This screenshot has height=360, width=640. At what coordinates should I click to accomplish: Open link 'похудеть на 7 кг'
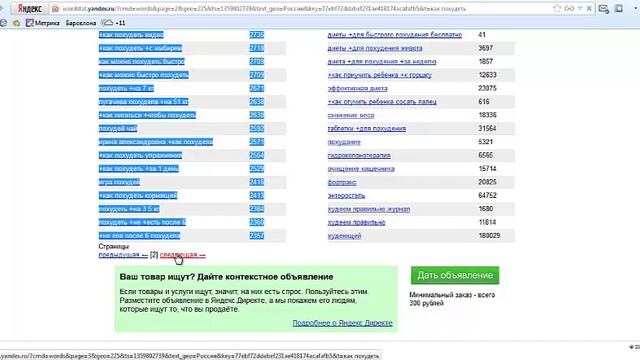(126, 88)
